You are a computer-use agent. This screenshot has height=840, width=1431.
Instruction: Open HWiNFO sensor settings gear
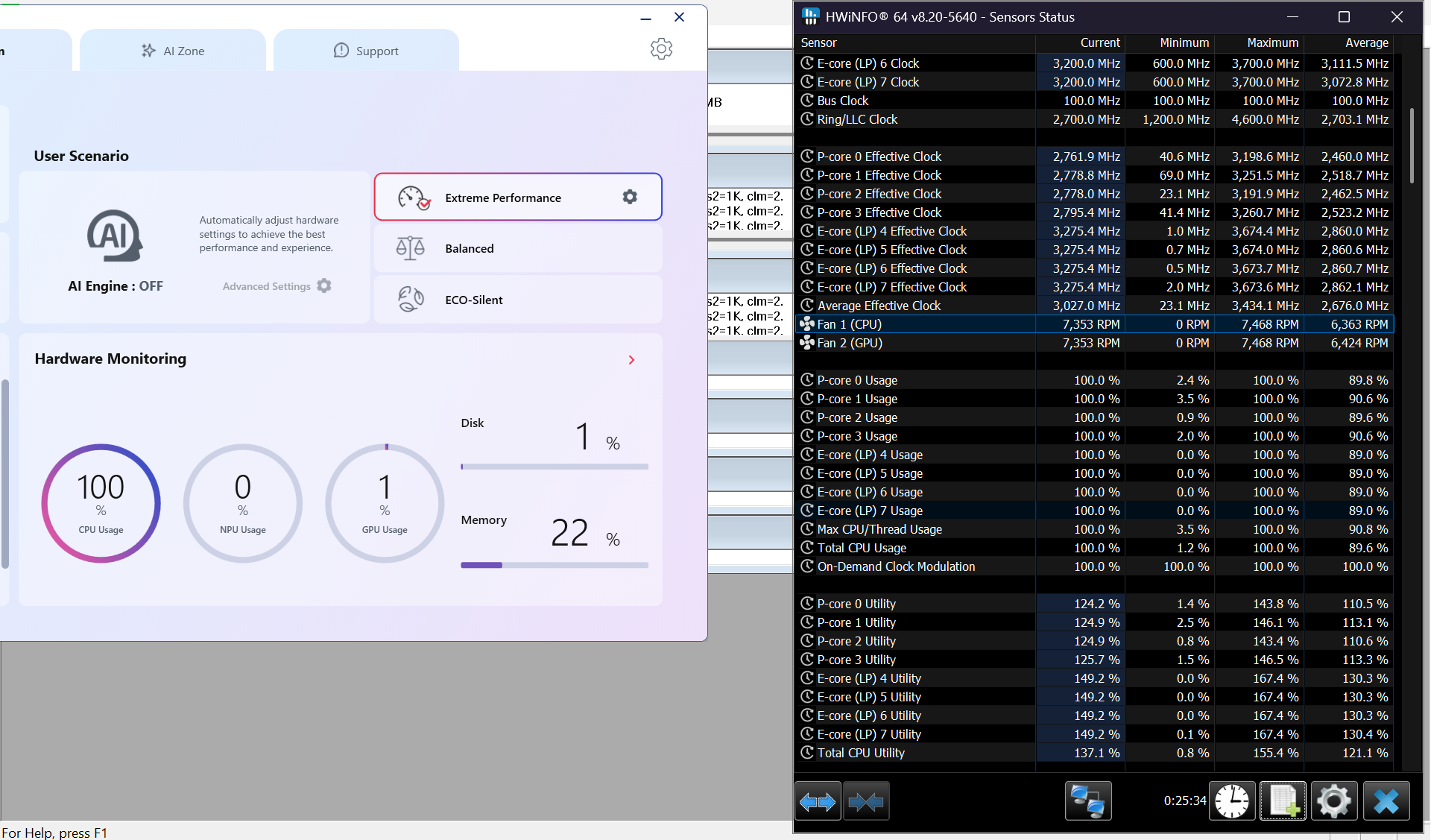(x=1333, y=801)
